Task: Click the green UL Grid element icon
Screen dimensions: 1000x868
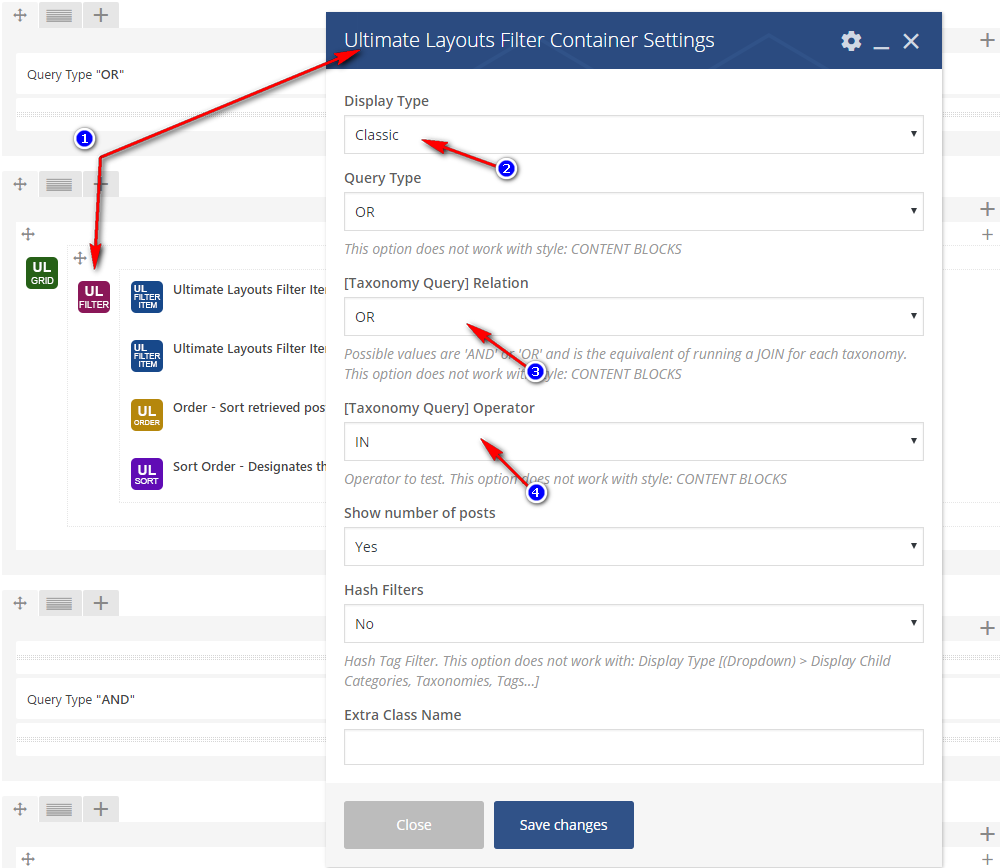Action: click(x=42, y=273)
